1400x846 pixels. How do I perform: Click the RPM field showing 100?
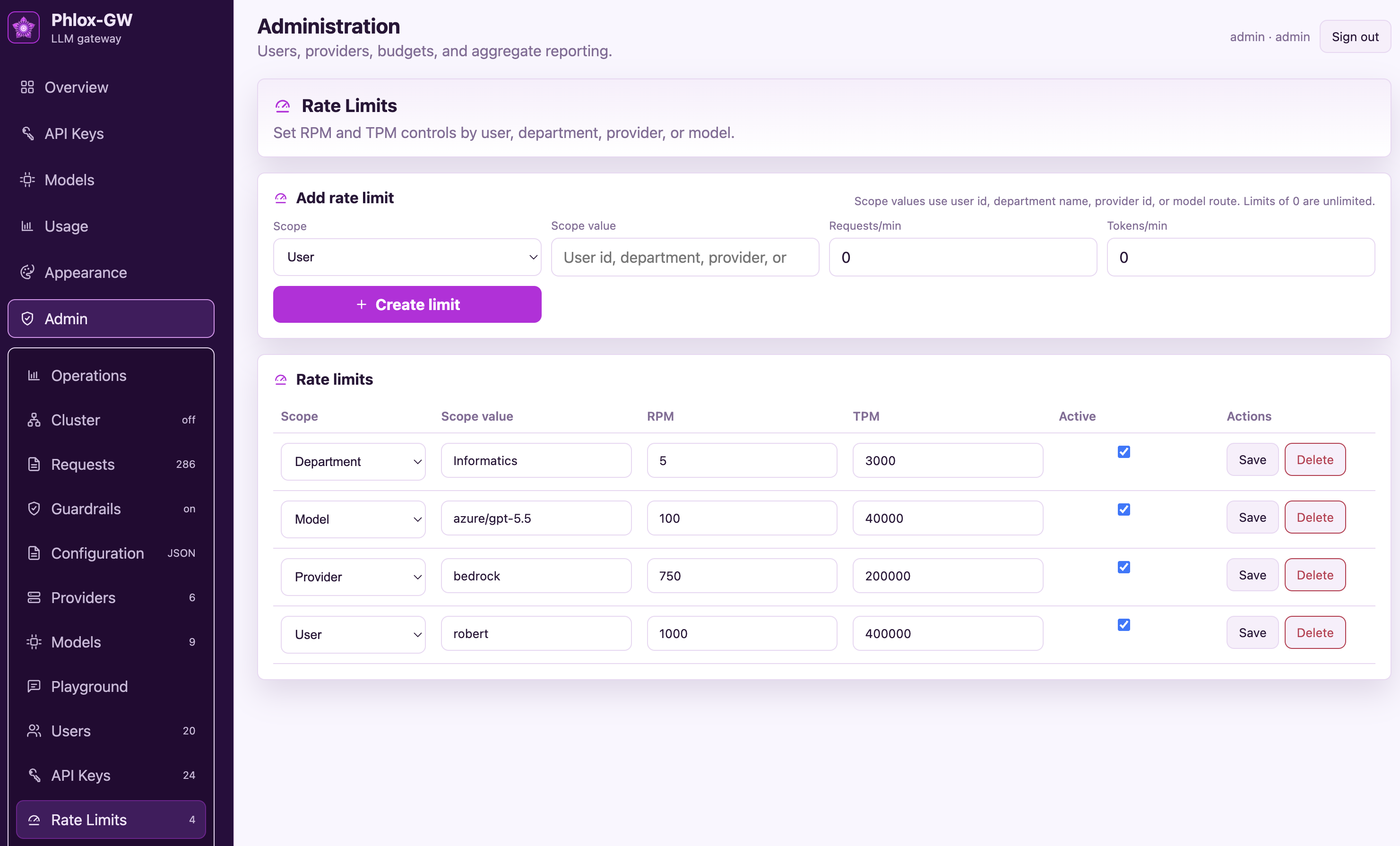742,518
